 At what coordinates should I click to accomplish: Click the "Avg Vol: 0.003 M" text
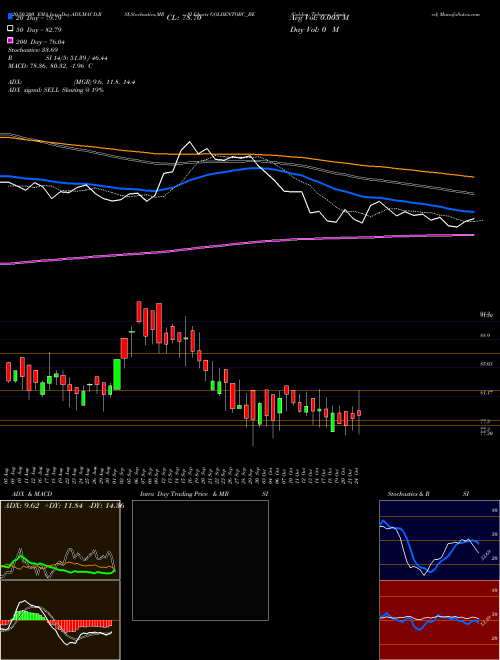click(319, 18)
